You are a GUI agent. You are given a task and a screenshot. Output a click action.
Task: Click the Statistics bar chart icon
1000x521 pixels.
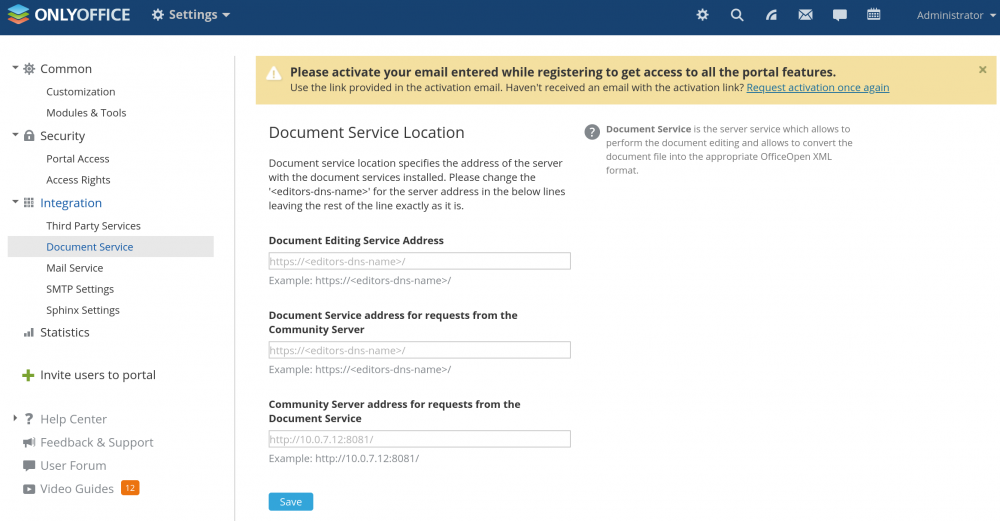(x=29, y=332)
